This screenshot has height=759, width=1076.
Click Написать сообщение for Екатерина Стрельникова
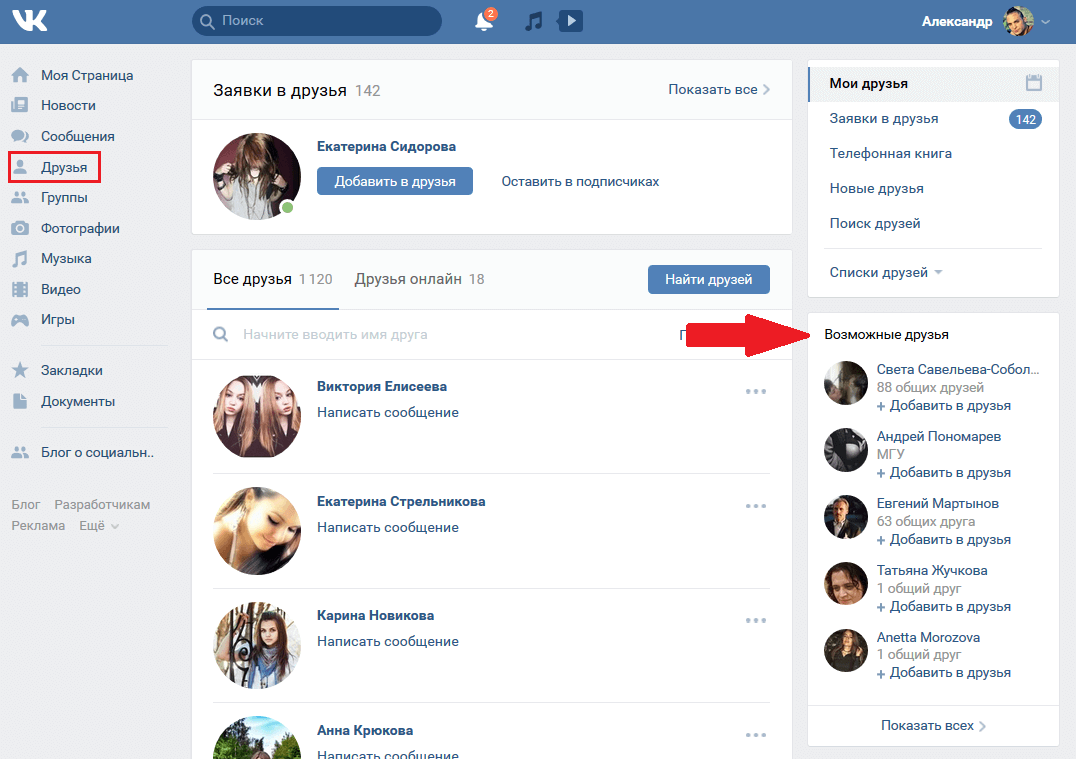388,528
